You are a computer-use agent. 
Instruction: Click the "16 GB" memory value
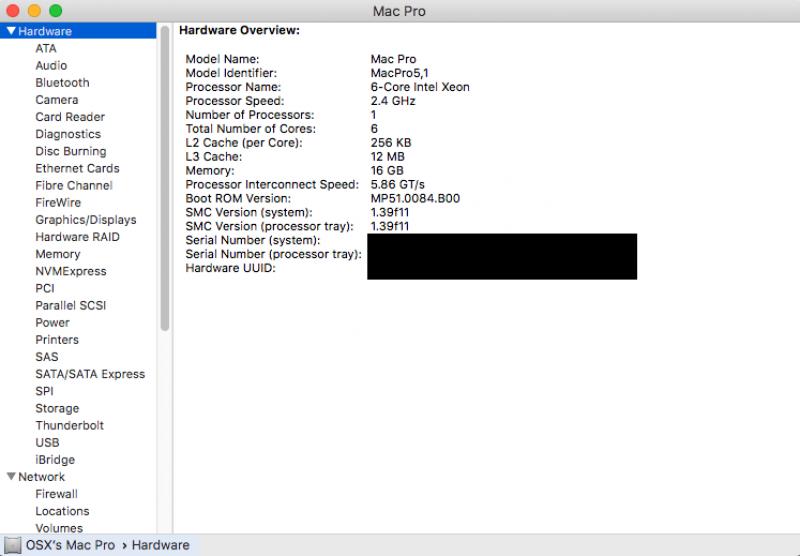tap(387, 170)
